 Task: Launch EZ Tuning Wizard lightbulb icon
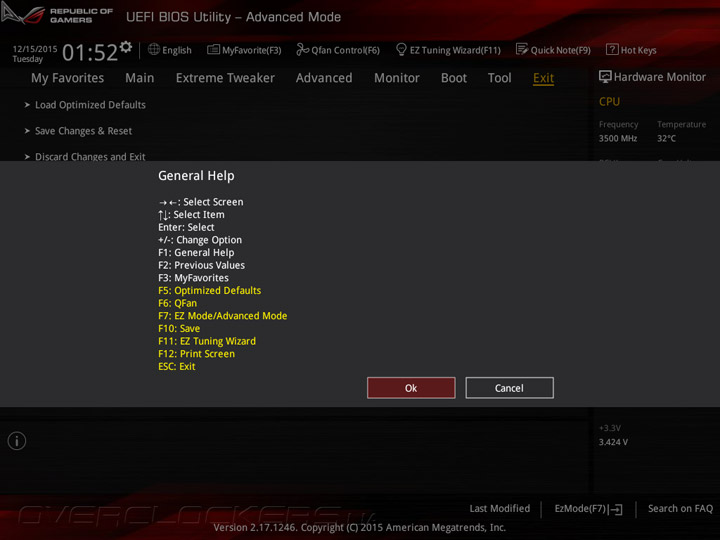pos(401,49)
